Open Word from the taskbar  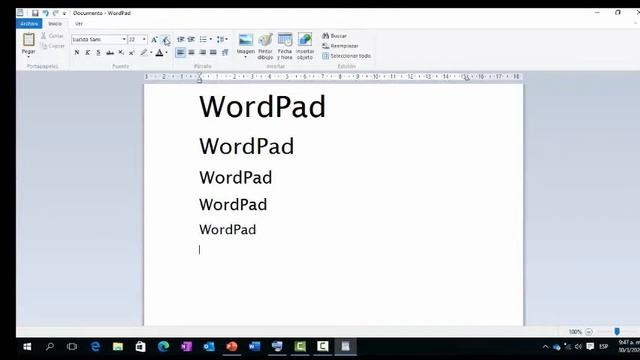pyautogui.click(x=254, y=347)
